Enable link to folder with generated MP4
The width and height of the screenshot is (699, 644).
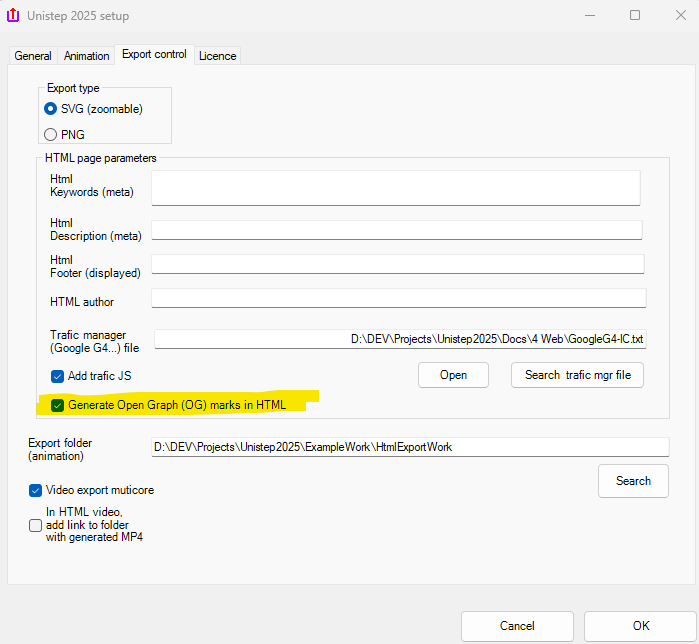click(36, 525)
